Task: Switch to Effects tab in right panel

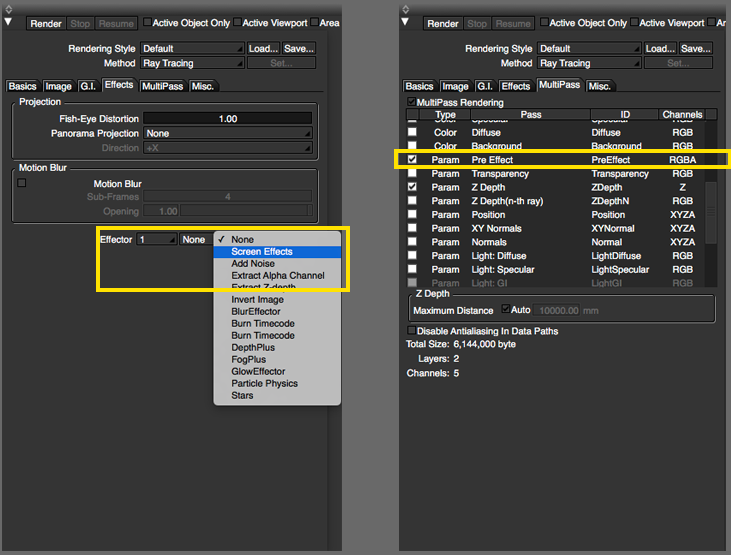Action: (516, 86)
